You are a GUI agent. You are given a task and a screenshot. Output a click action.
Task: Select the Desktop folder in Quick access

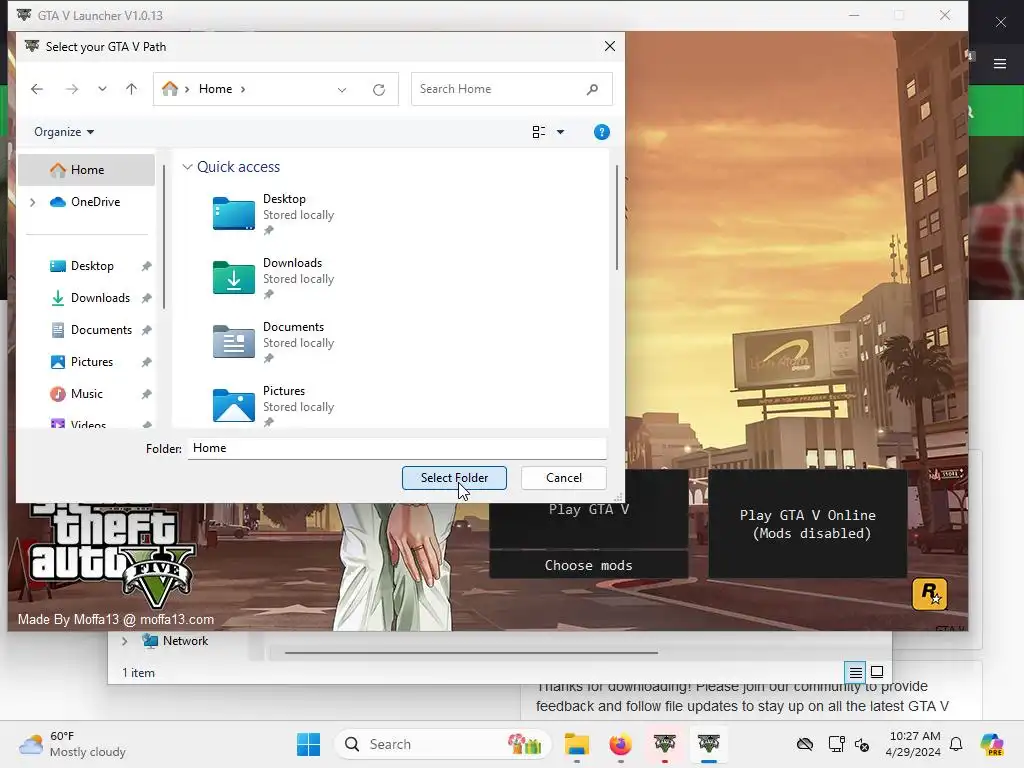point(274,213)
